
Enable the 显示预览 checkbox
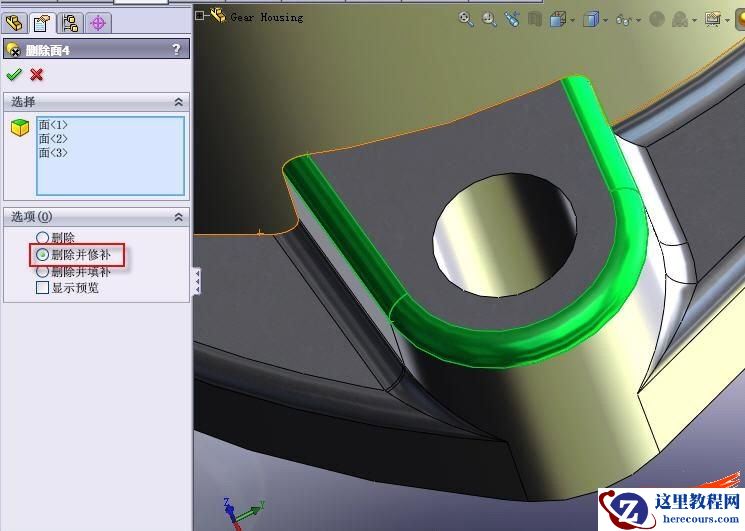(x=42, y=288)
